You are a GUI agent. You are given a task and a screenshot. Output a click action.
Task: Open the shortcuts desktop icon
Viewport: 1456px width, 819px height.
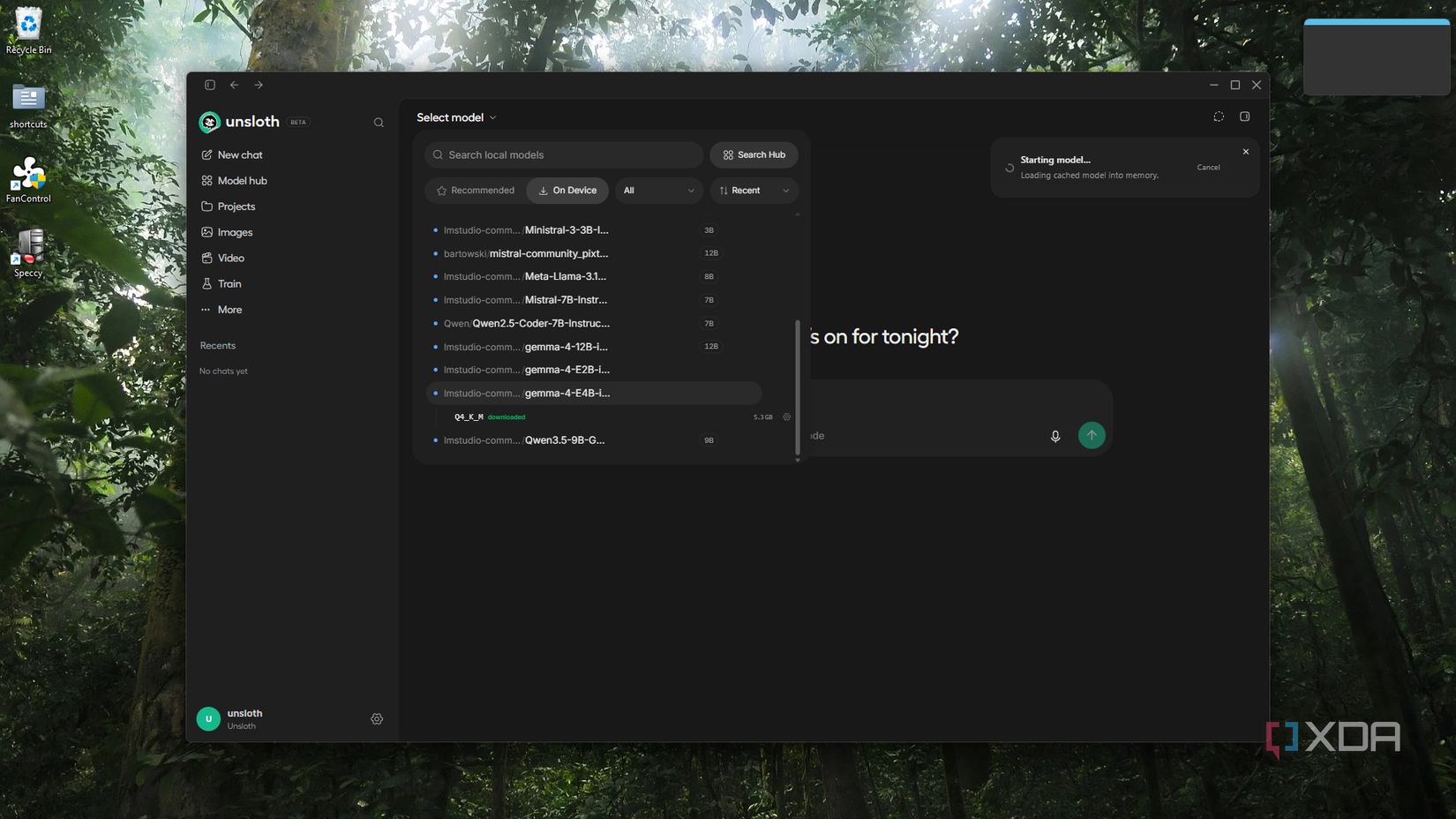(28, 106)
